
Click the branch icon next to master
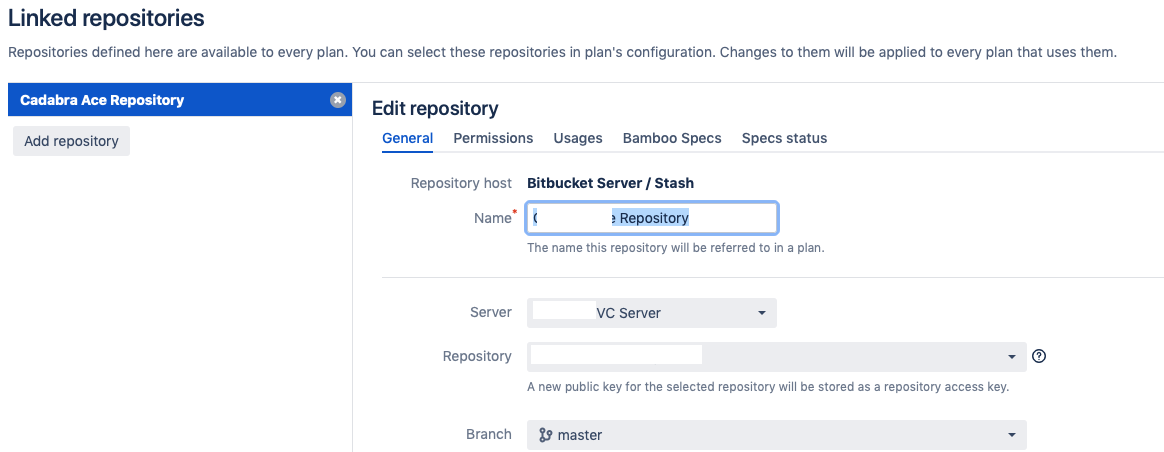coord(546,435)
